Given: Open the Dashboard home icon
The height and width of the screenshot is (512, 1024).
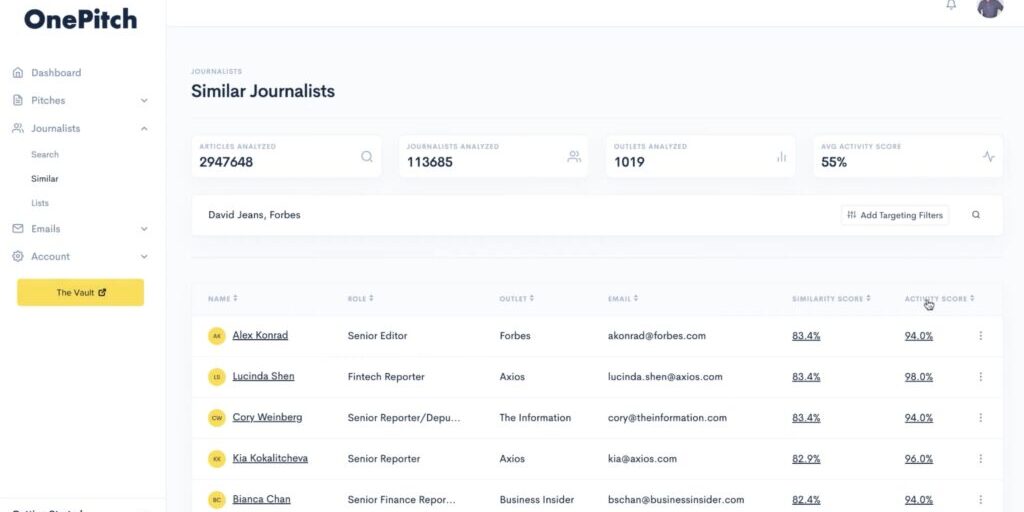Looking at the screenshot, I should (18, 72).
